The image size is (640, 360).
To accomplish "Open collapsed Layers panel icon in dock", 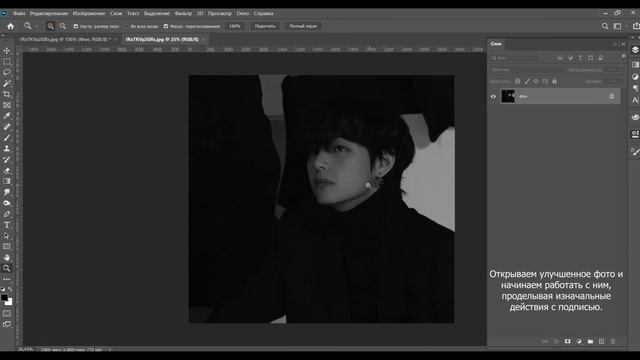I will click(635, 50).
